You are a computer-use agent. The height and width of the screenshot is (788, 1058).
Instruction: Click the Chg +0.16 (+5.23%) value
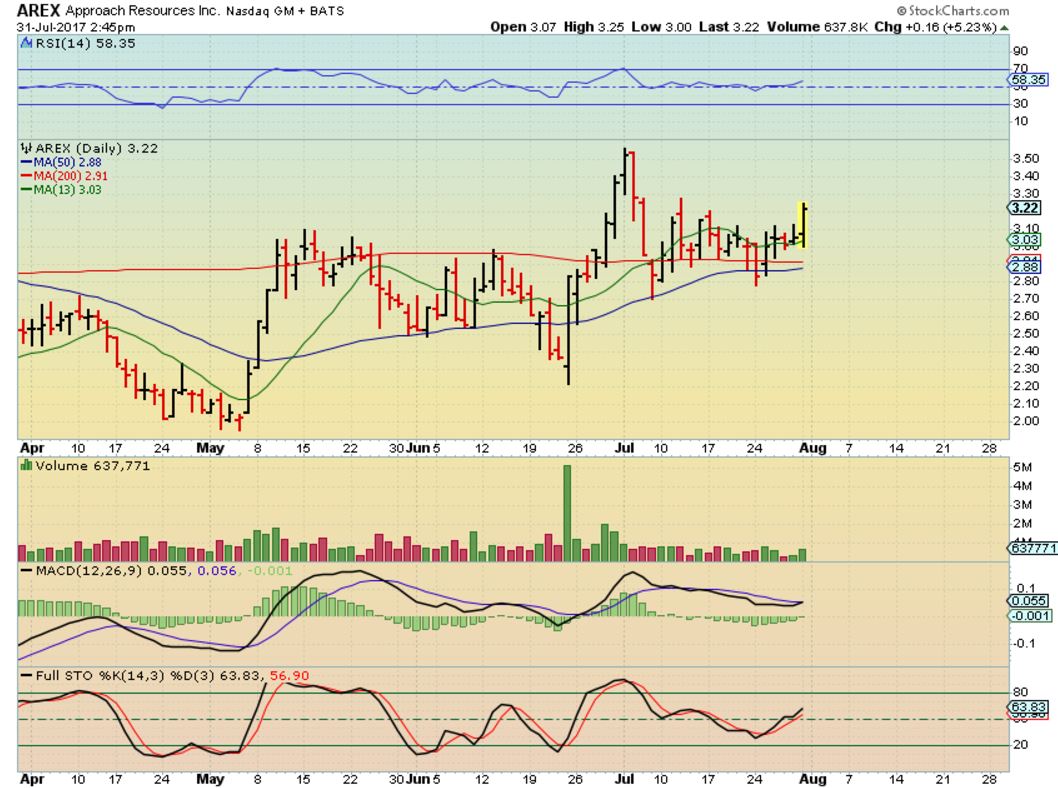(x=936, y=27)
